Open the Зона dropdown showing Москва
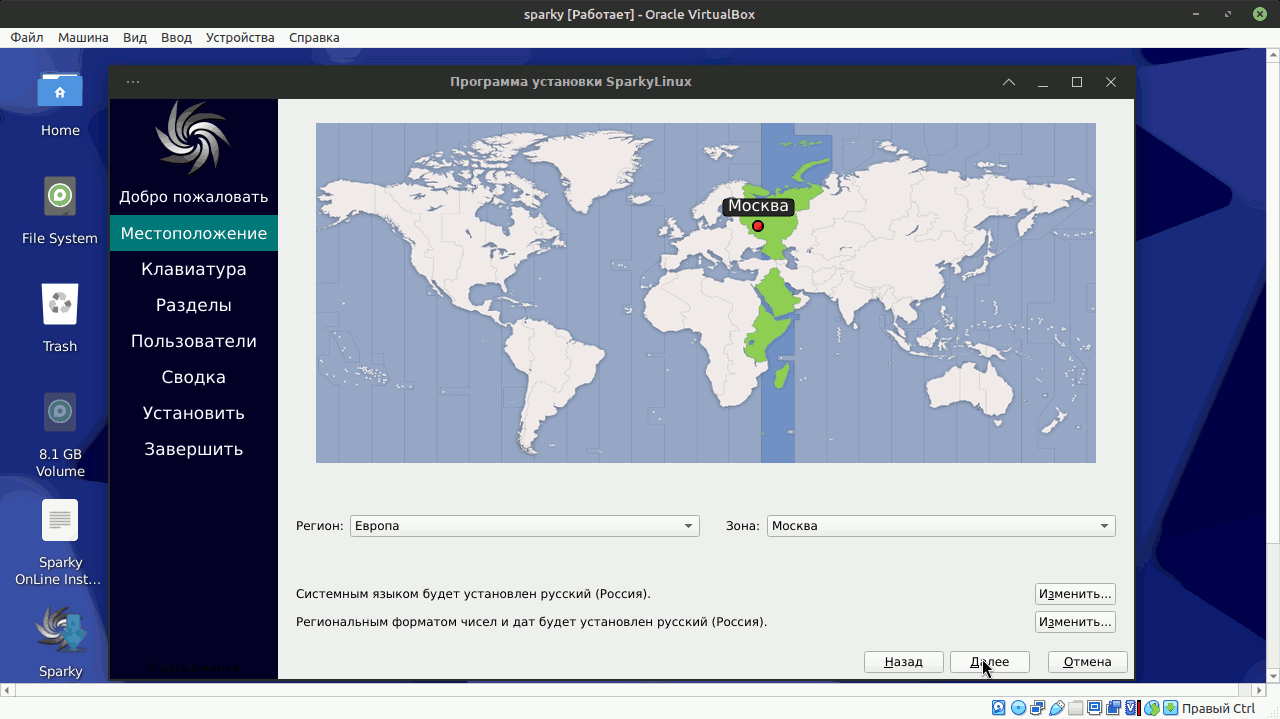 941,526
